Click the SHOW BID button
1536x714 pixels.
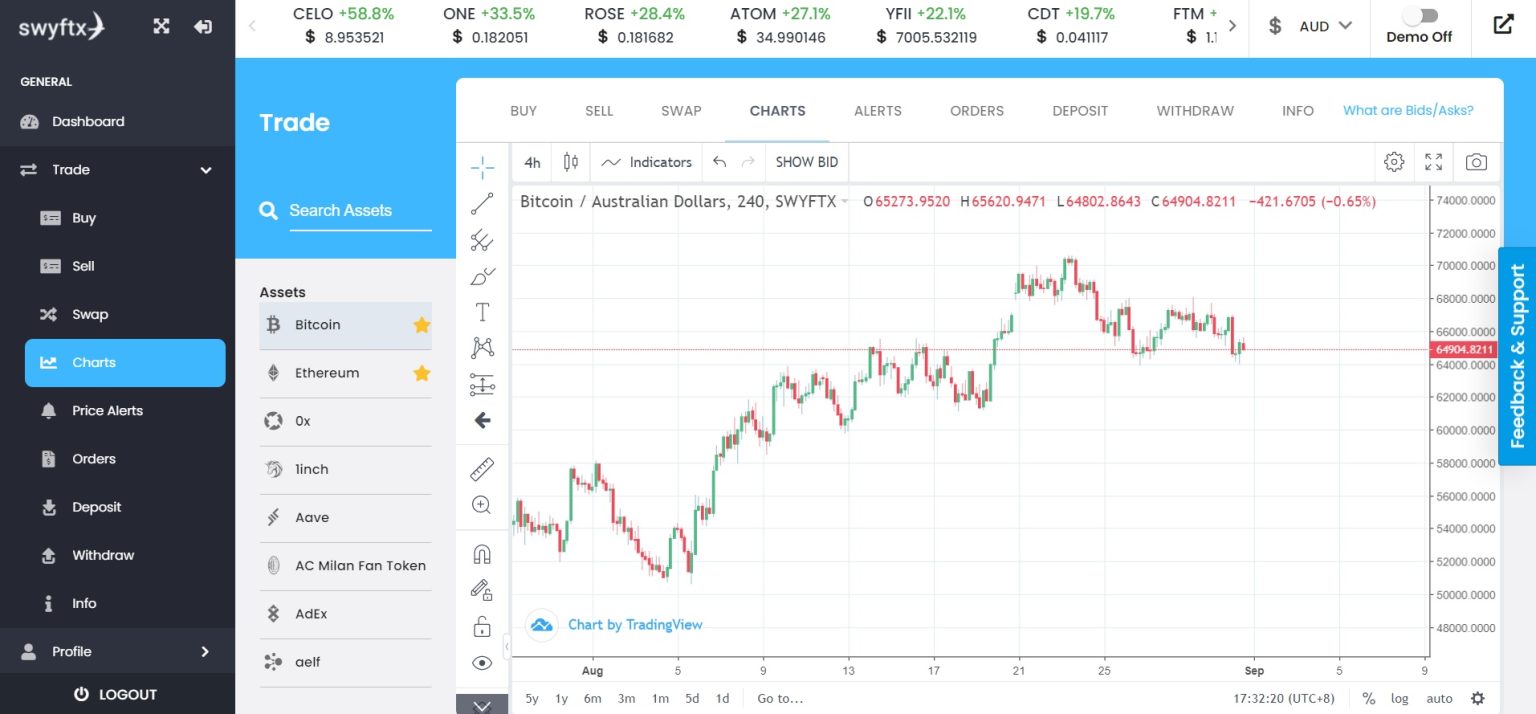tap(806, 162)
